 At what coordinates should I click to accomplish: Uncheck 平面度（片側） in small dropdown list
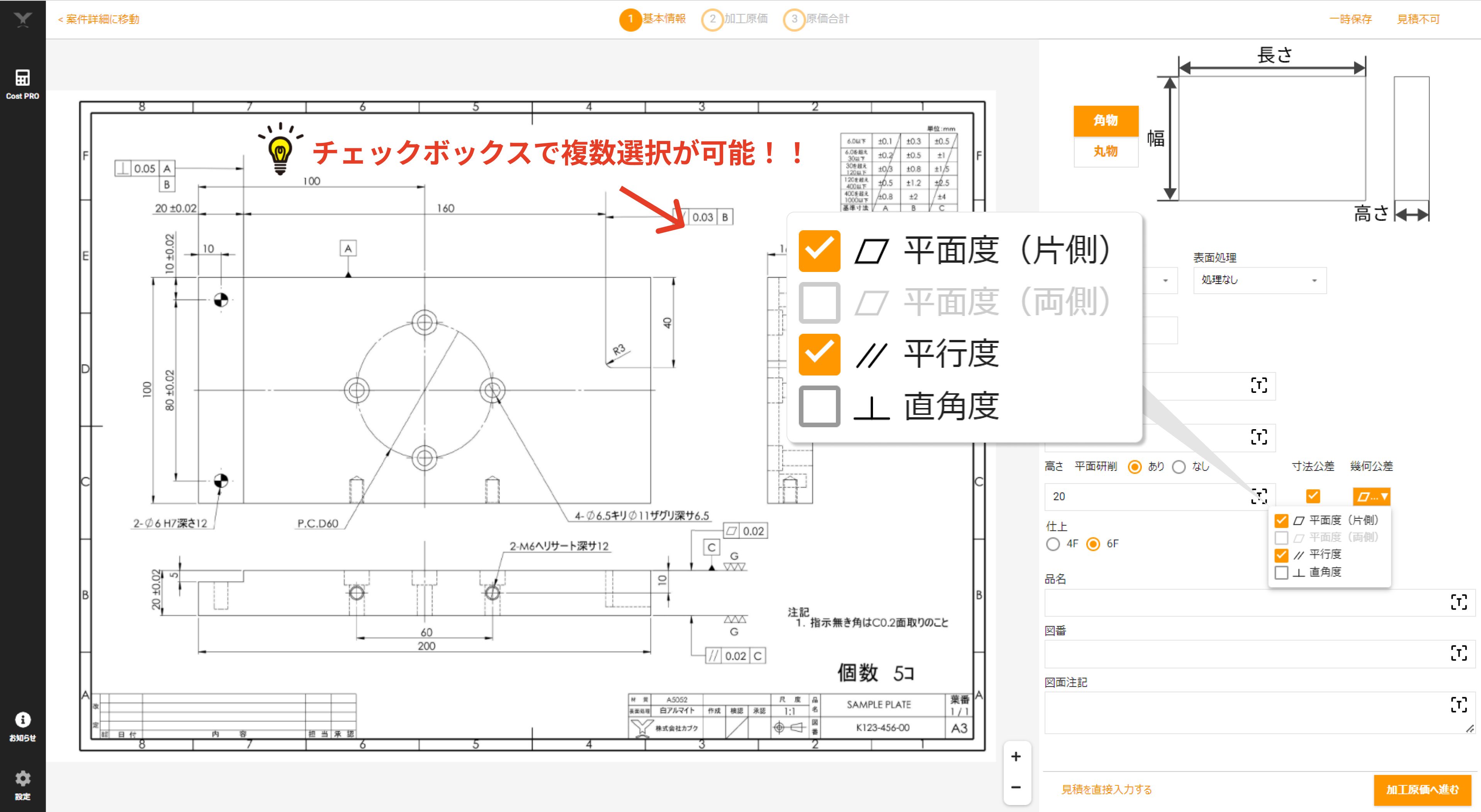[1281, 520]
